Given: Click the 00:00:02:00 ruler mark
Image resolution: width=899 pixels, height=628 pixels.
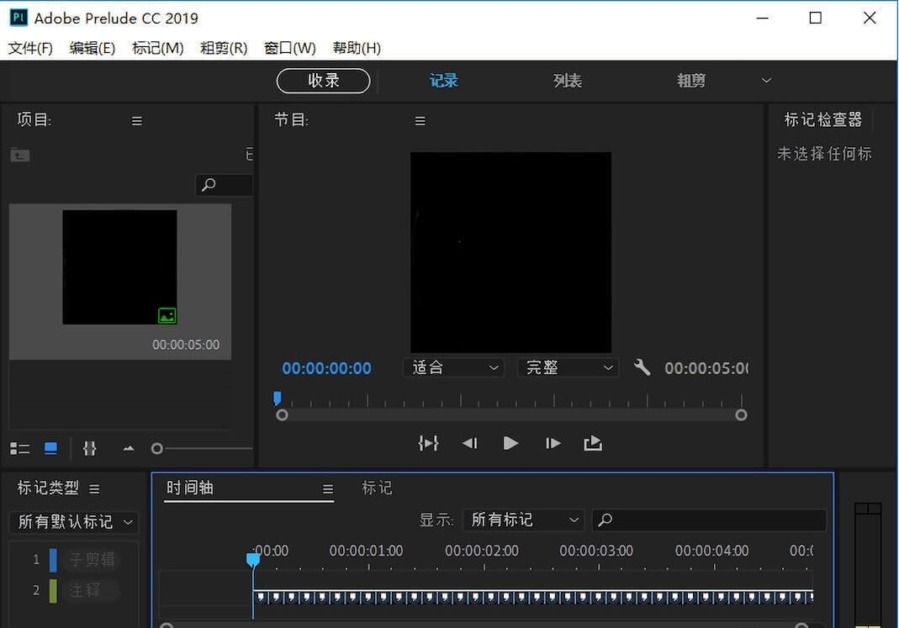Looking at the screenshot, I should tap(482, 551).
